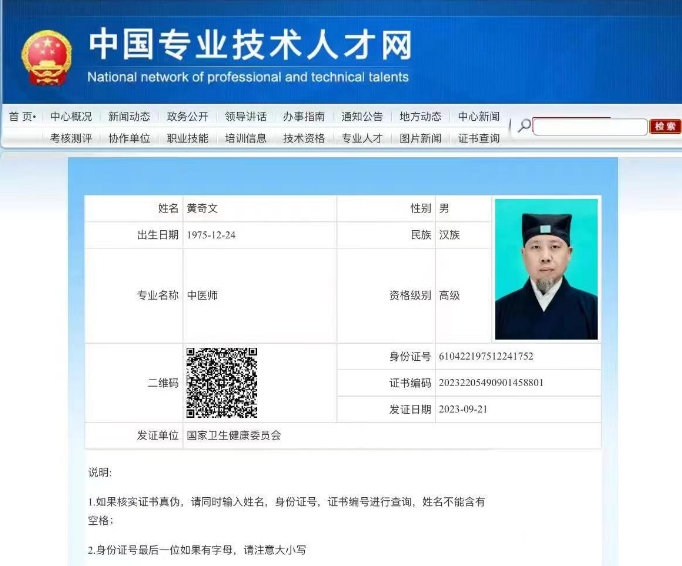Click the 发证单位 field label
The image size is (682, 566).
[158, 435]
